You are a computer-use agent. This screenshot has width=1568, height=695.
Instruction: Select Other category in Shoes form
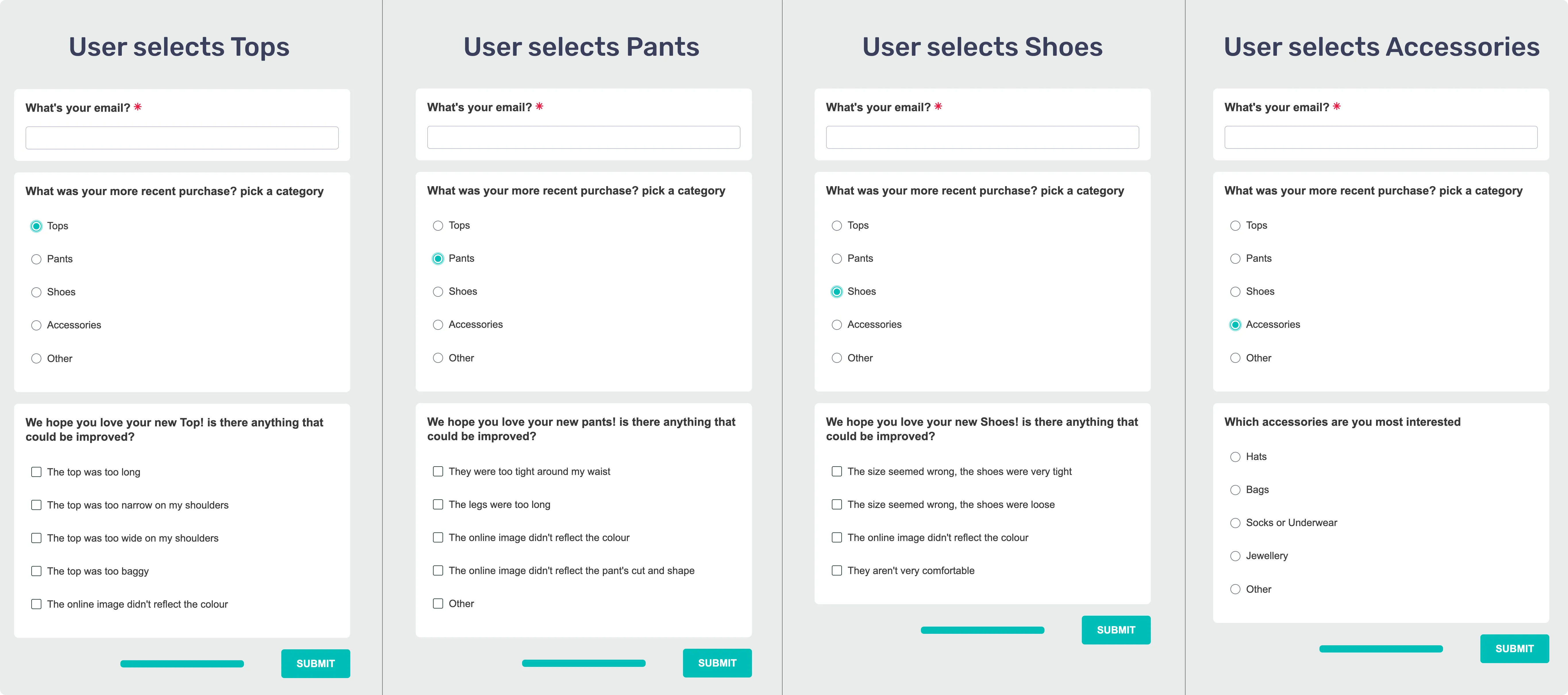coord(836,359)
